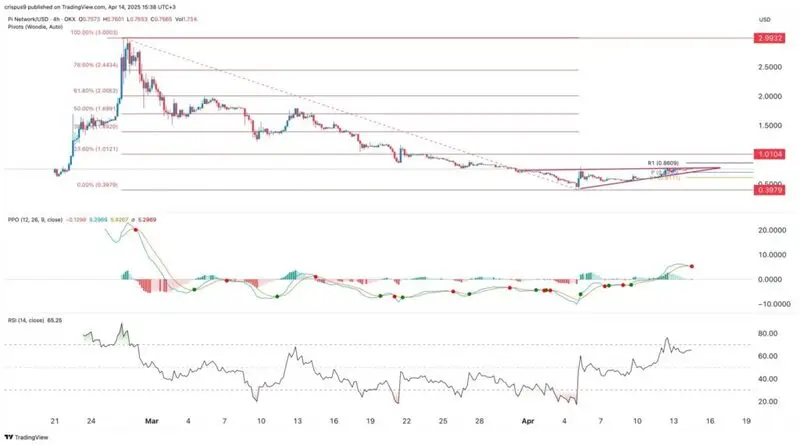The height and width of the screenshot is (445, 800).
Task: Click the 10.0000 PPO axis value
Action: coord(772,255)
